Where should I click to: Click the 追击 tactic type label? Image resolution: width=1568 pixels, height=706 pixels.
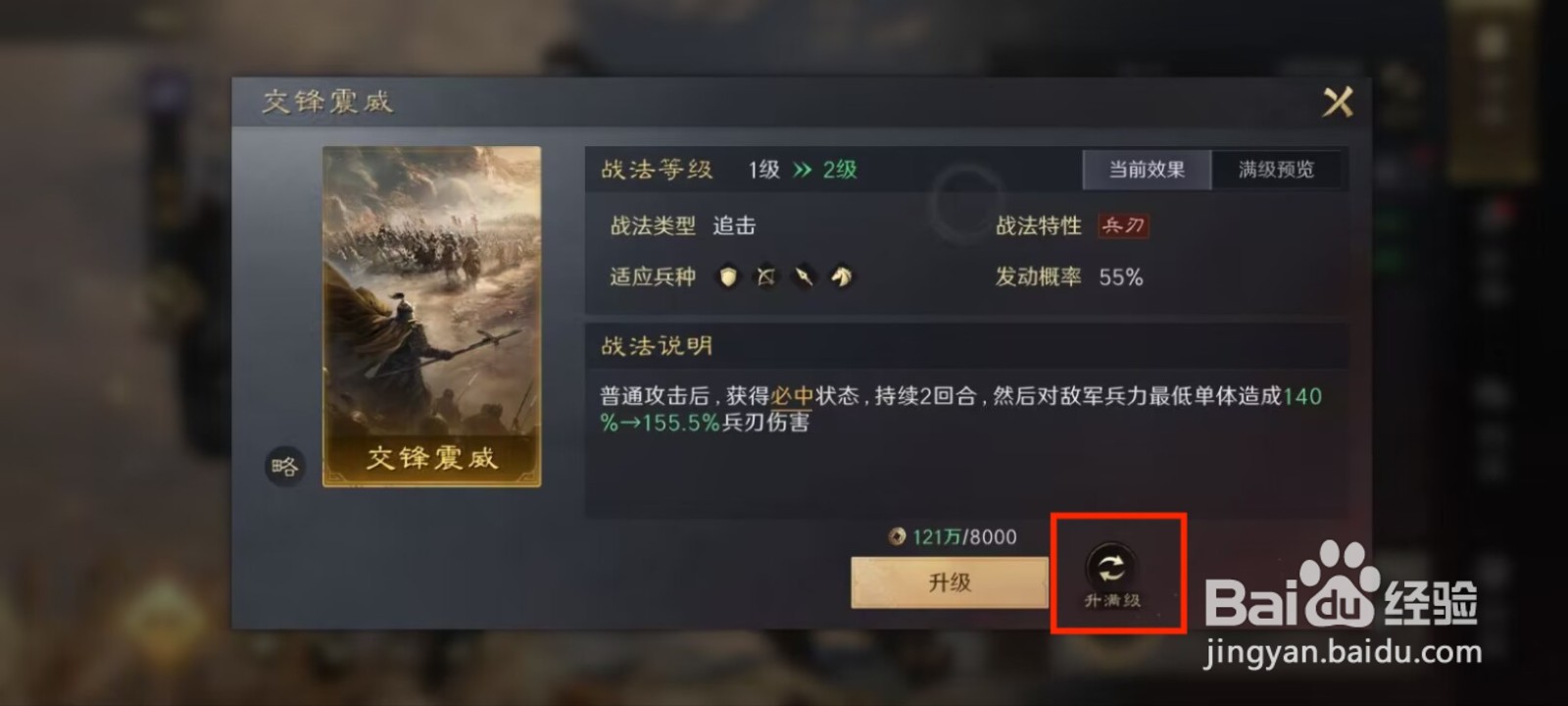(734, 226)
